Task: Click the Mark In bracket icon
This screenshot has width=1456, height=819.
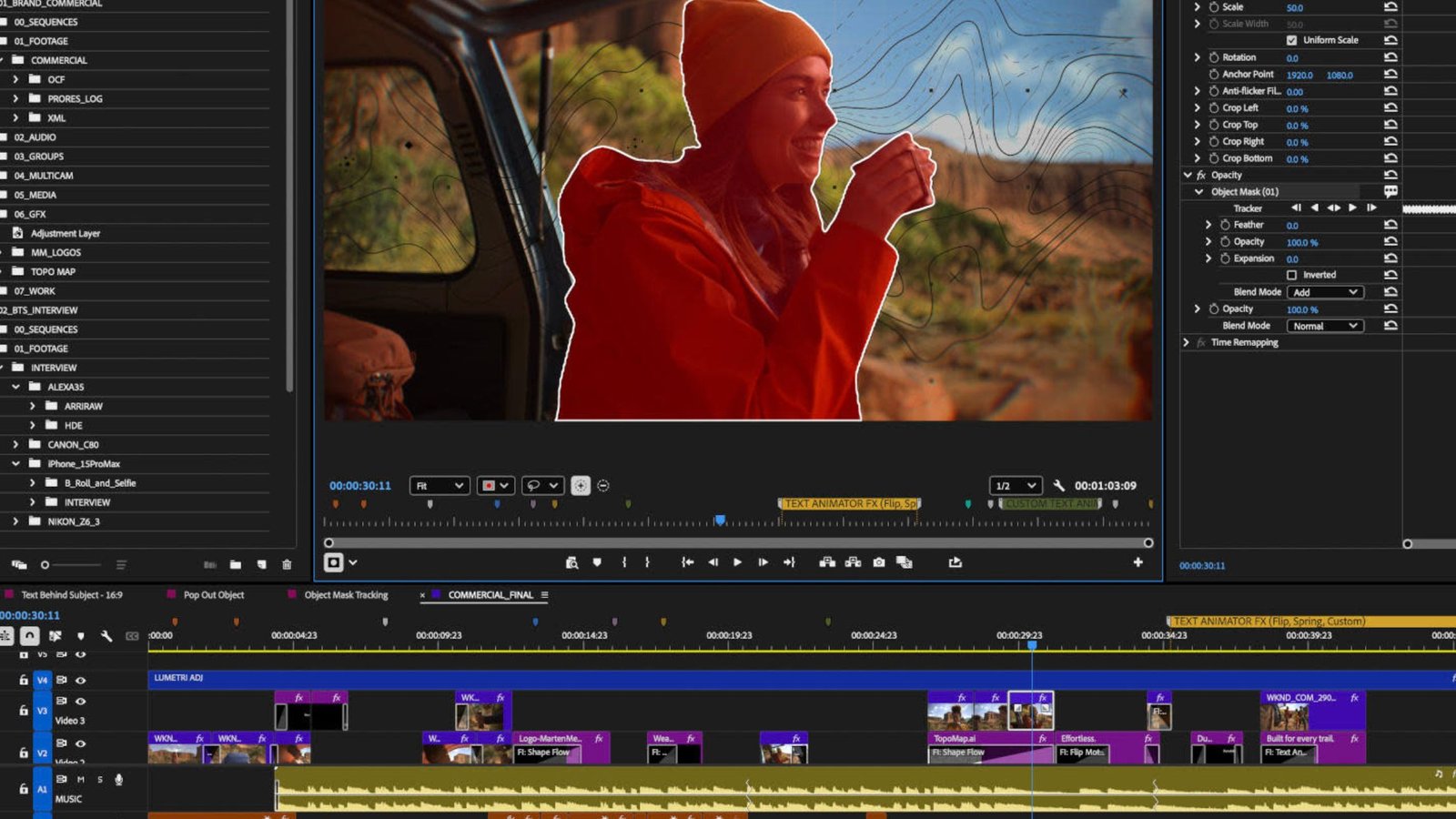Action: (x=624, y=562)
